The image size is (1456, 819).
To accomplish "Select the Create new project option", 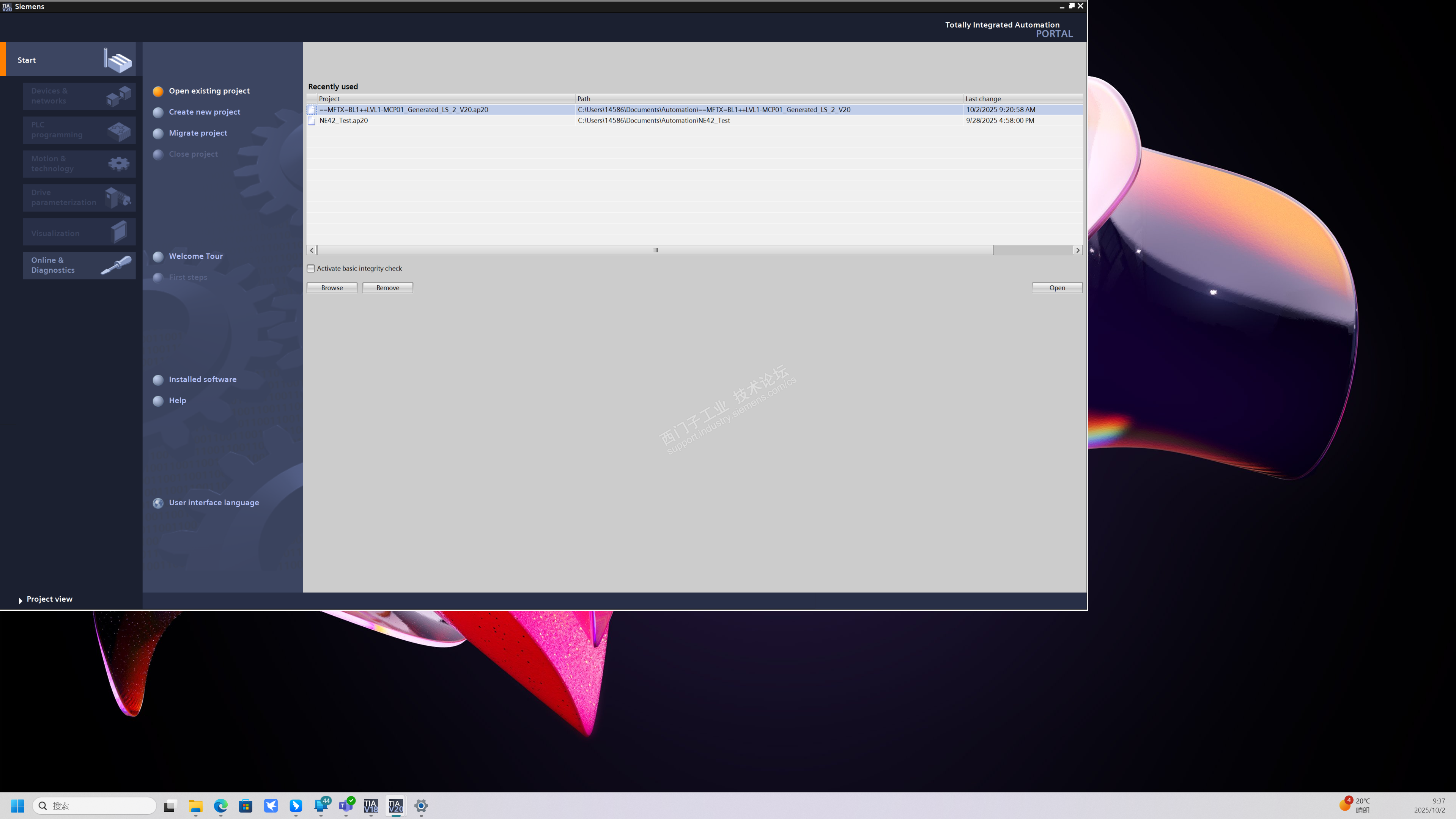I will (204, 112).
